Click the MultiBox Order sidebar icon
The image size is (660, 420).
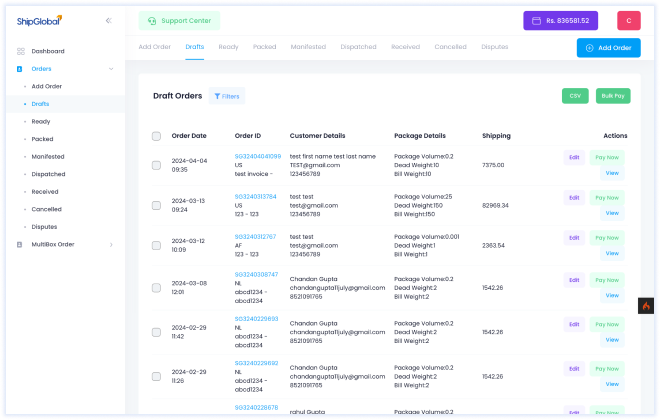(21, 244)
